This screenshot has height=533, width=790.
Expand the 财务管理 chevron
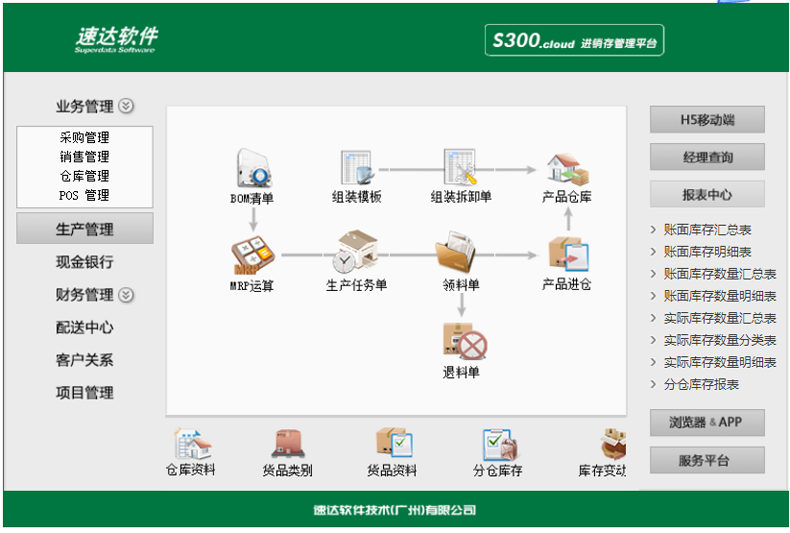click(126, 295)
